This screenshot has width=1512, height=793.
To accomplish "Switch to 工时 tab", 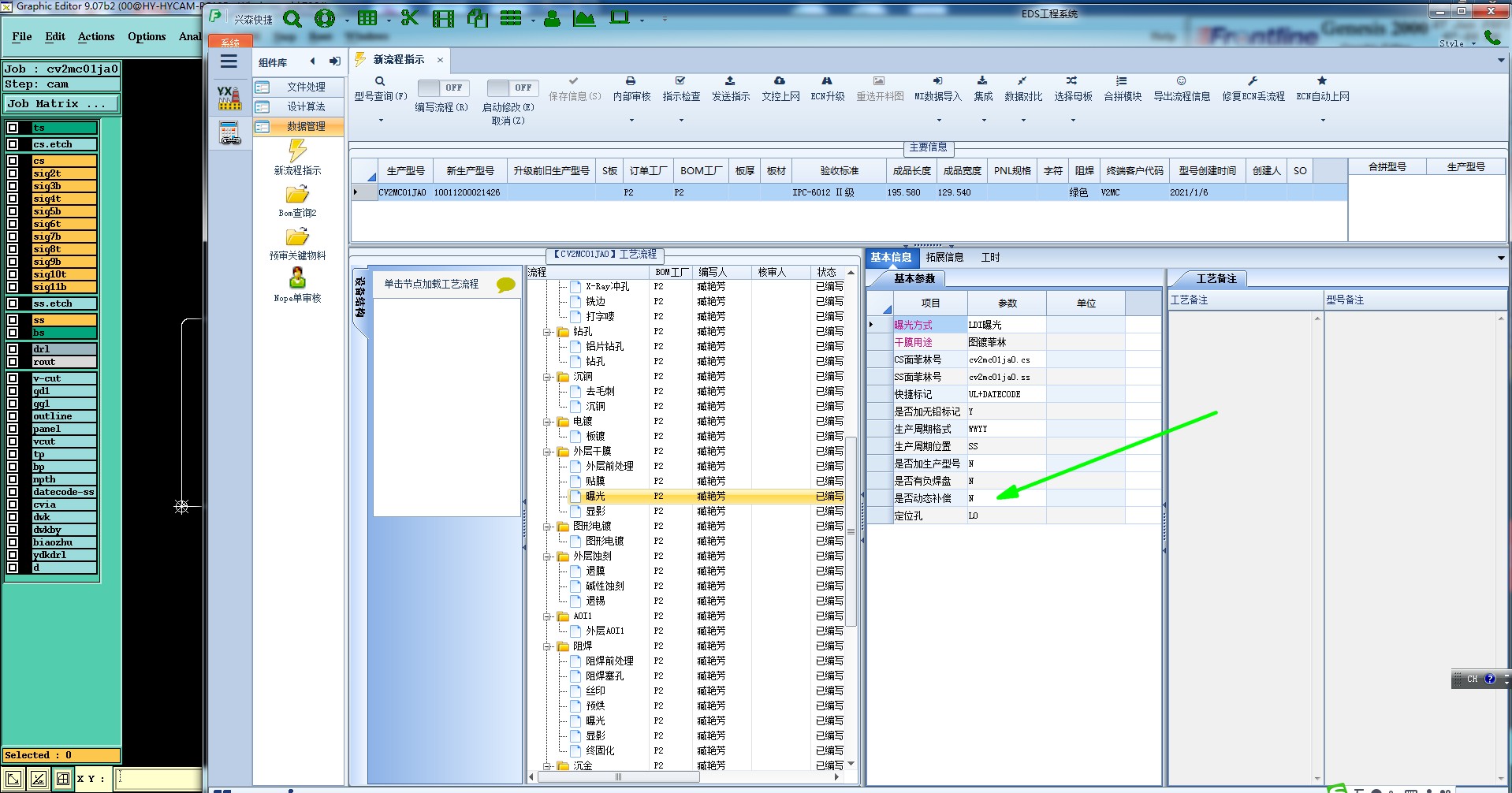I will [x=990, y=257].
